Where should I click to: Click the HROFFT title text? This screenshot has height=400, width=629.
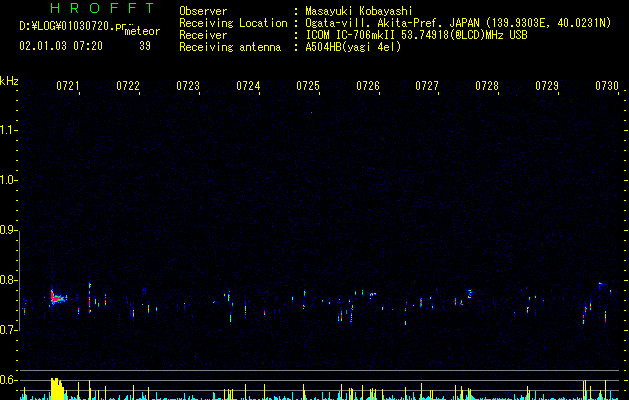pyautogui.click(x=102, y=8)
